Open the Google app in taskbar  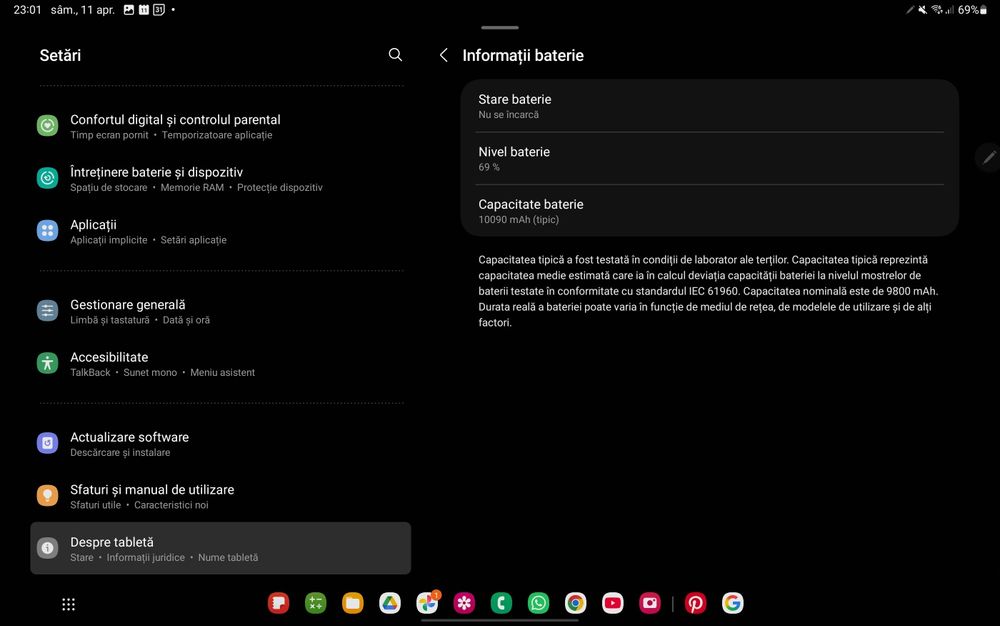tap(732, 603)
